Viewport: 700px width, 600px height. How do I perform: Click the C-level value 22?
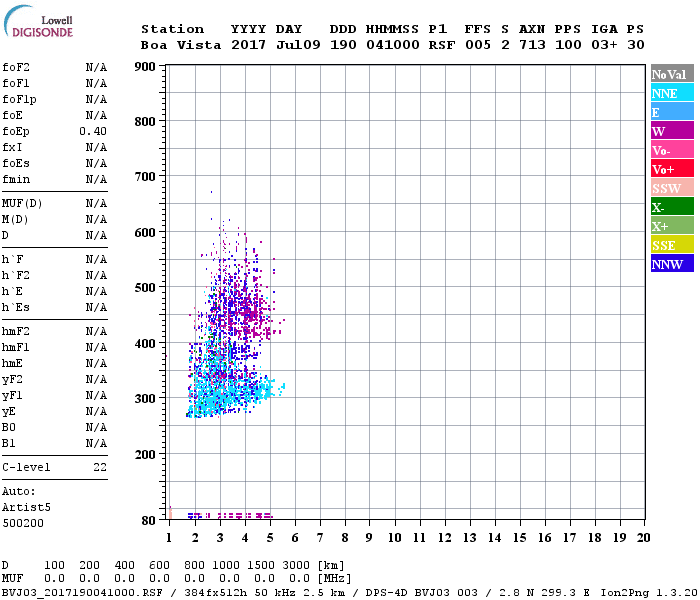[100, 467]
